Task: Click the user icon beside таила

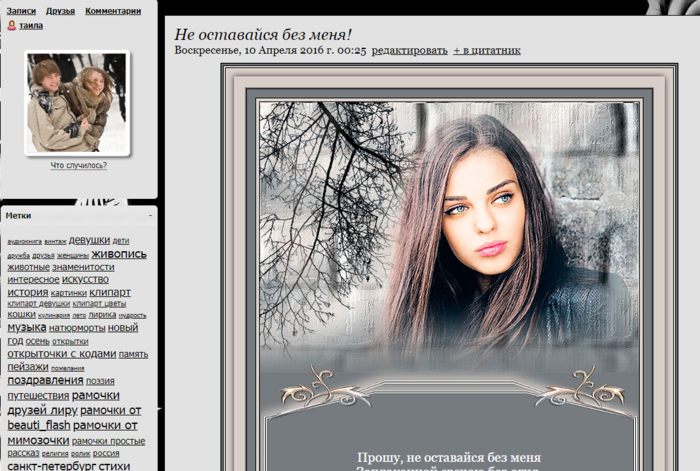Action: [12, 25]
